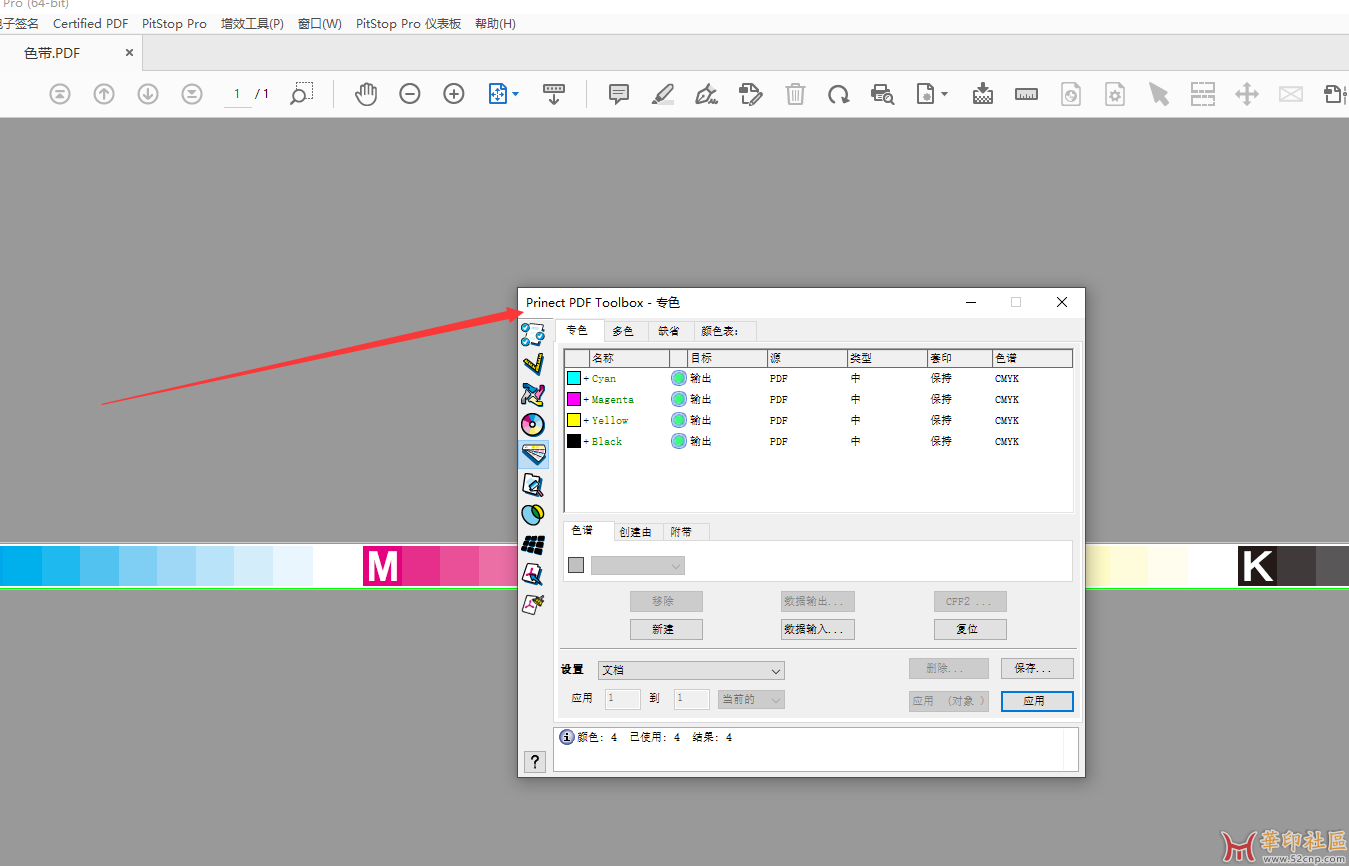1349x866 pixels.
Task: Click the Cyan color swatch
Action: point(574,378)
